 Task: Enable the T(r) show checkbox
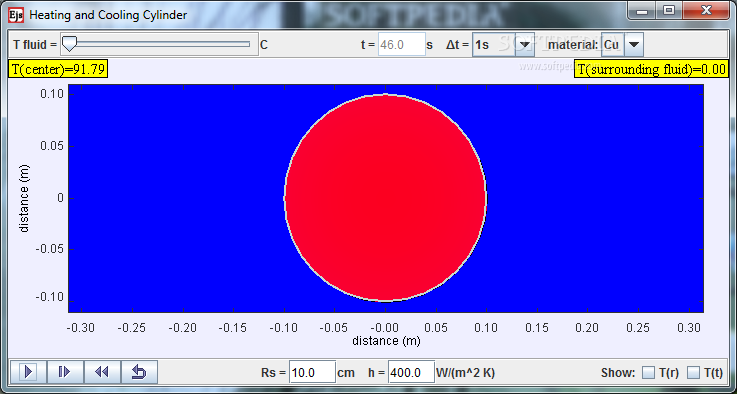coord(649,373)
